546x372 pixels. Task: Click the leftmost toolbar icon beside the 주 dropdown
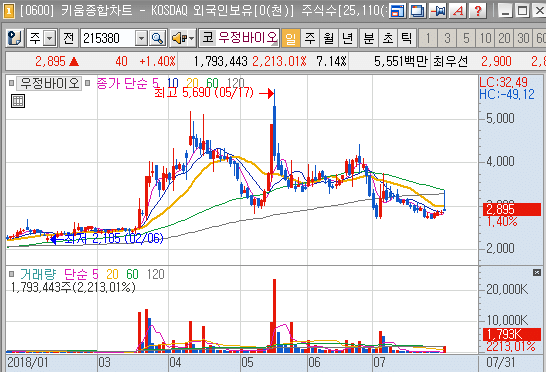(15, 38)
